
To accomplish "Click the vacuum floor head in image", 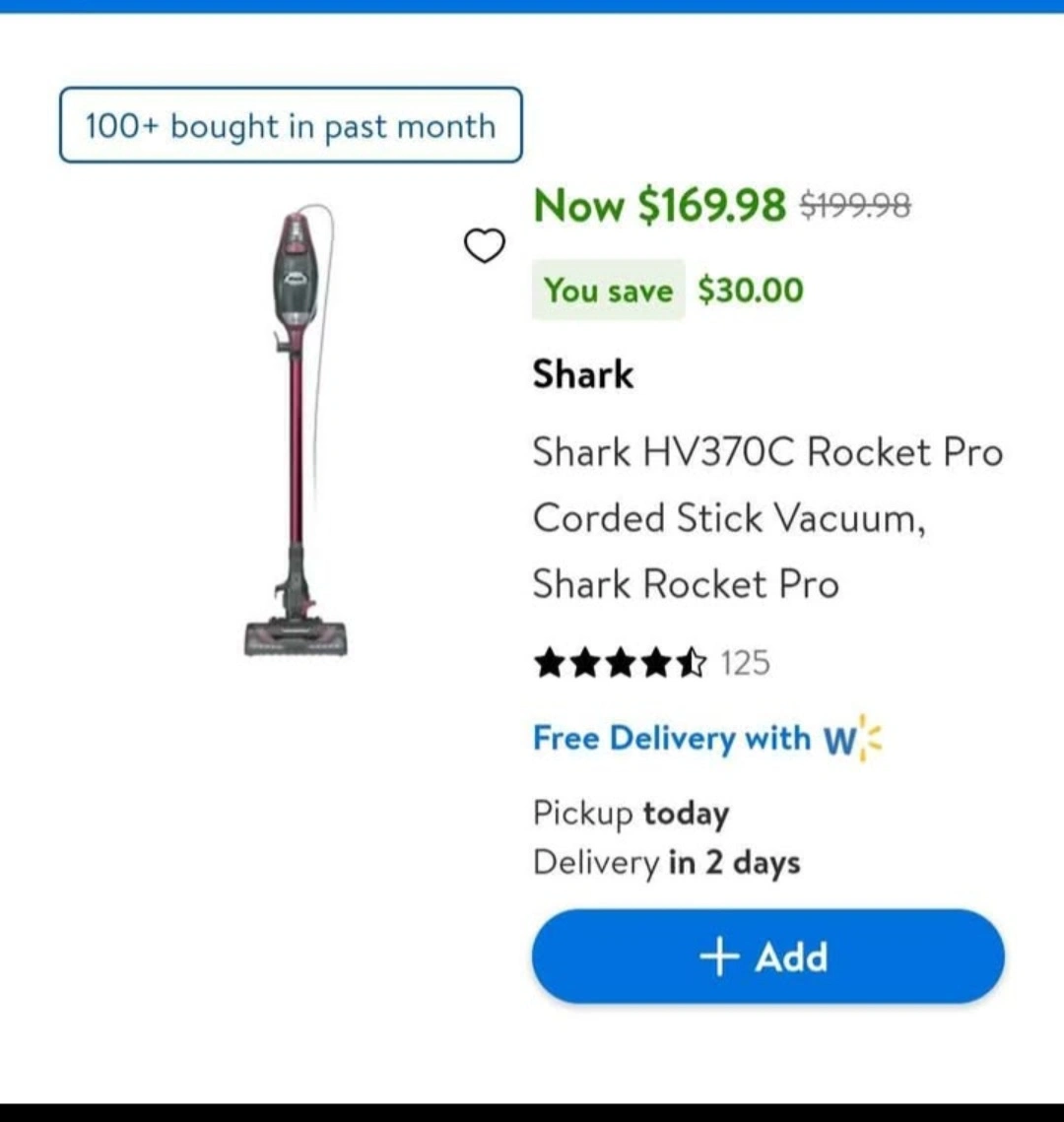I will tap(297, 636).
